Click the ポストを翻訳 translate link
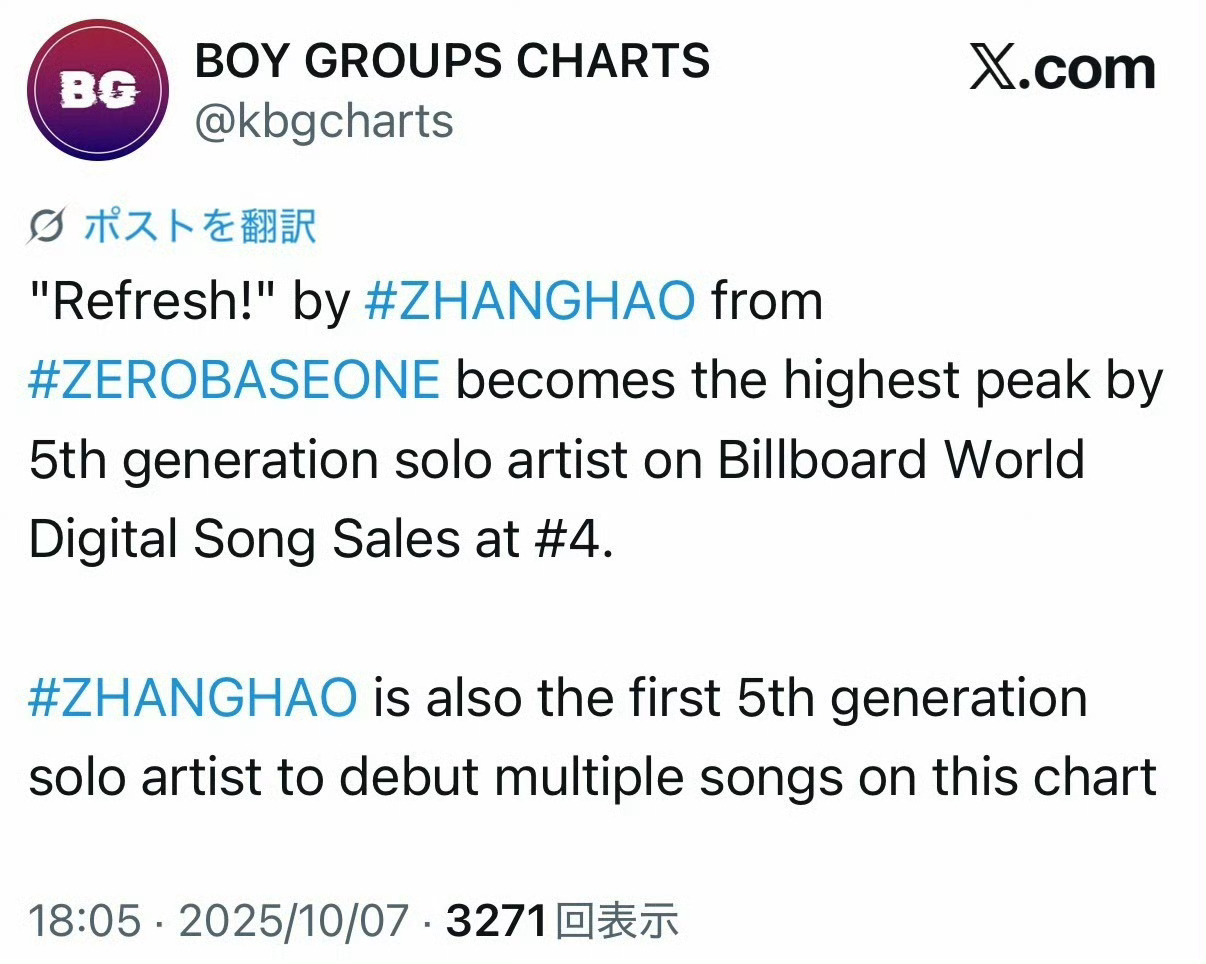The width and height of the screenshot is (1206, 964). tap(200, 227)
